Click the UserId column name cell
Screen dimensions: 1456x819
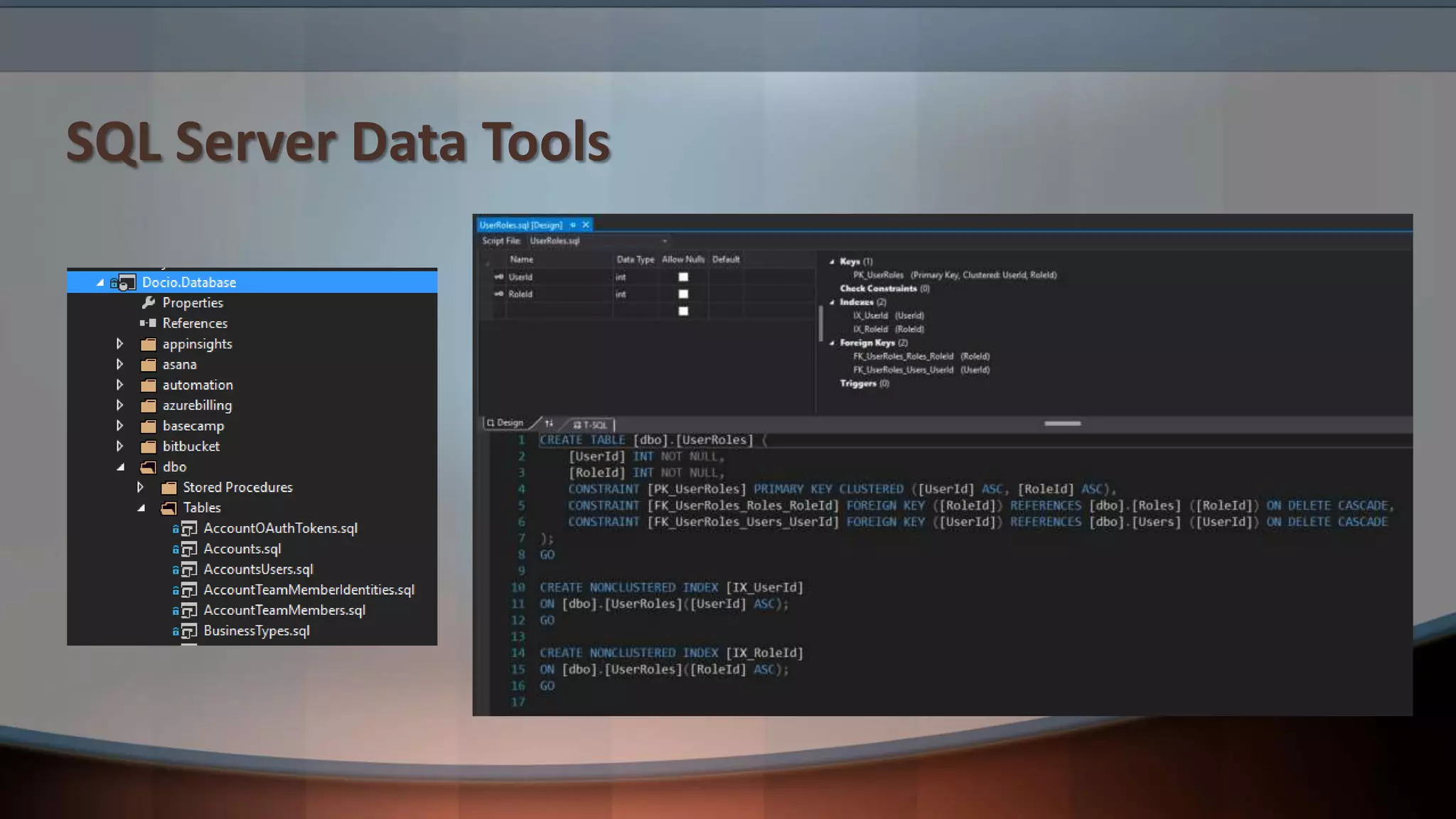pos(559,277)
